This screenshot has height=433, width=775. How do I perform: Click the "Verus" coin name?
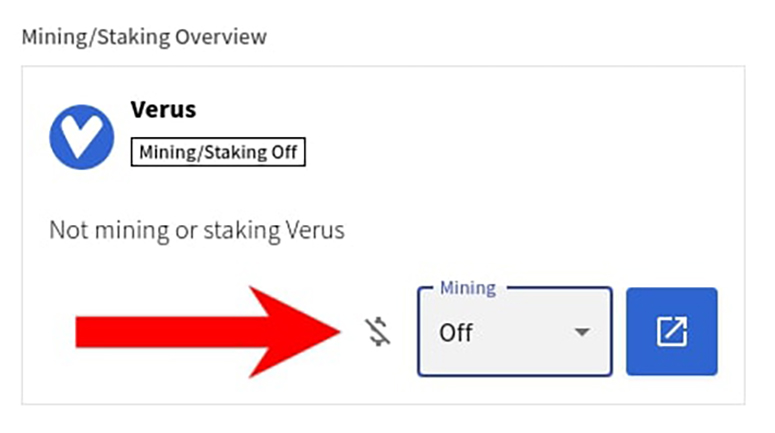point(163,109)
